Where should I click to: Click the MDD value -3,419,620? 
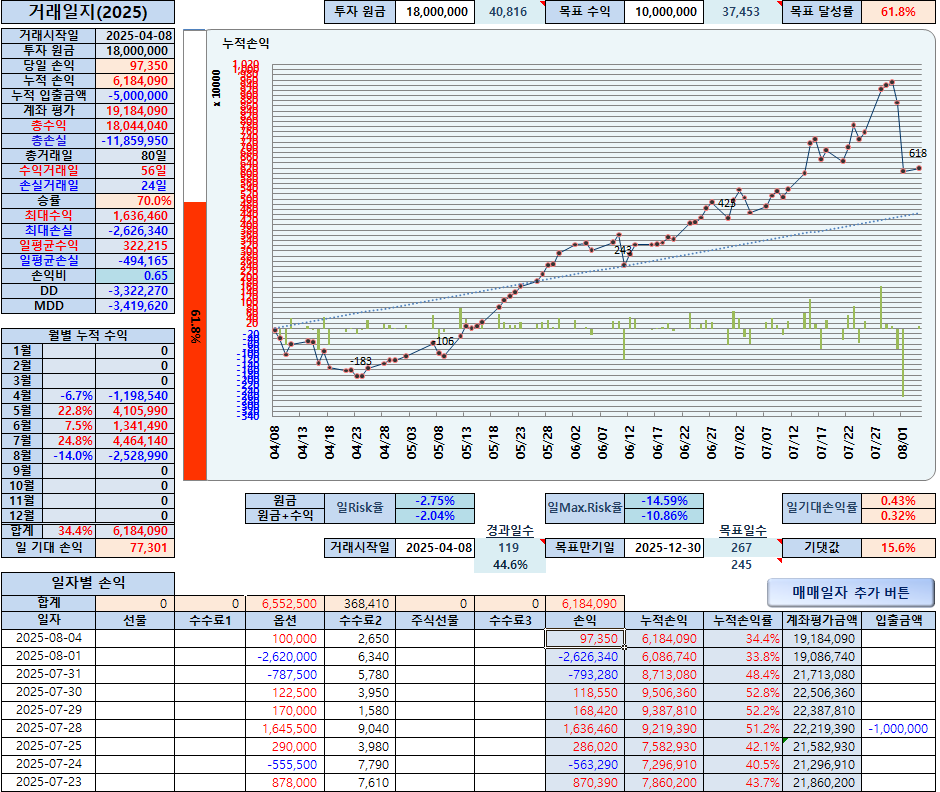(135, 306)
